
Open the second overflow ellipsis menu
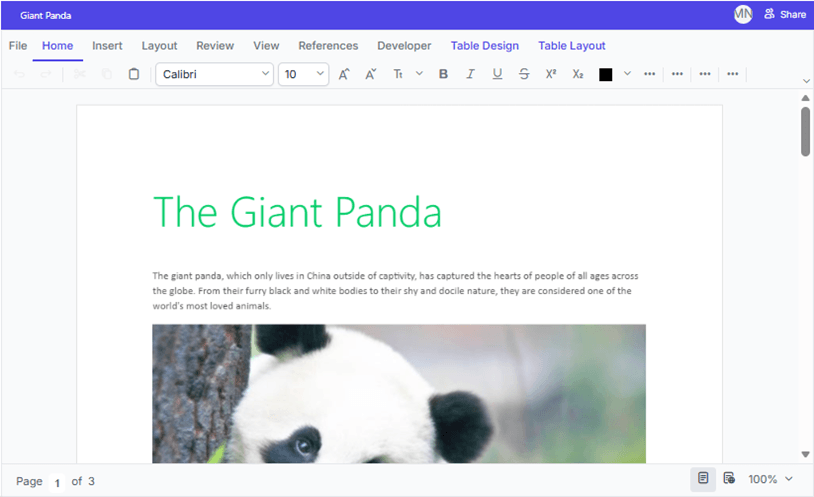tap(677, 74)
